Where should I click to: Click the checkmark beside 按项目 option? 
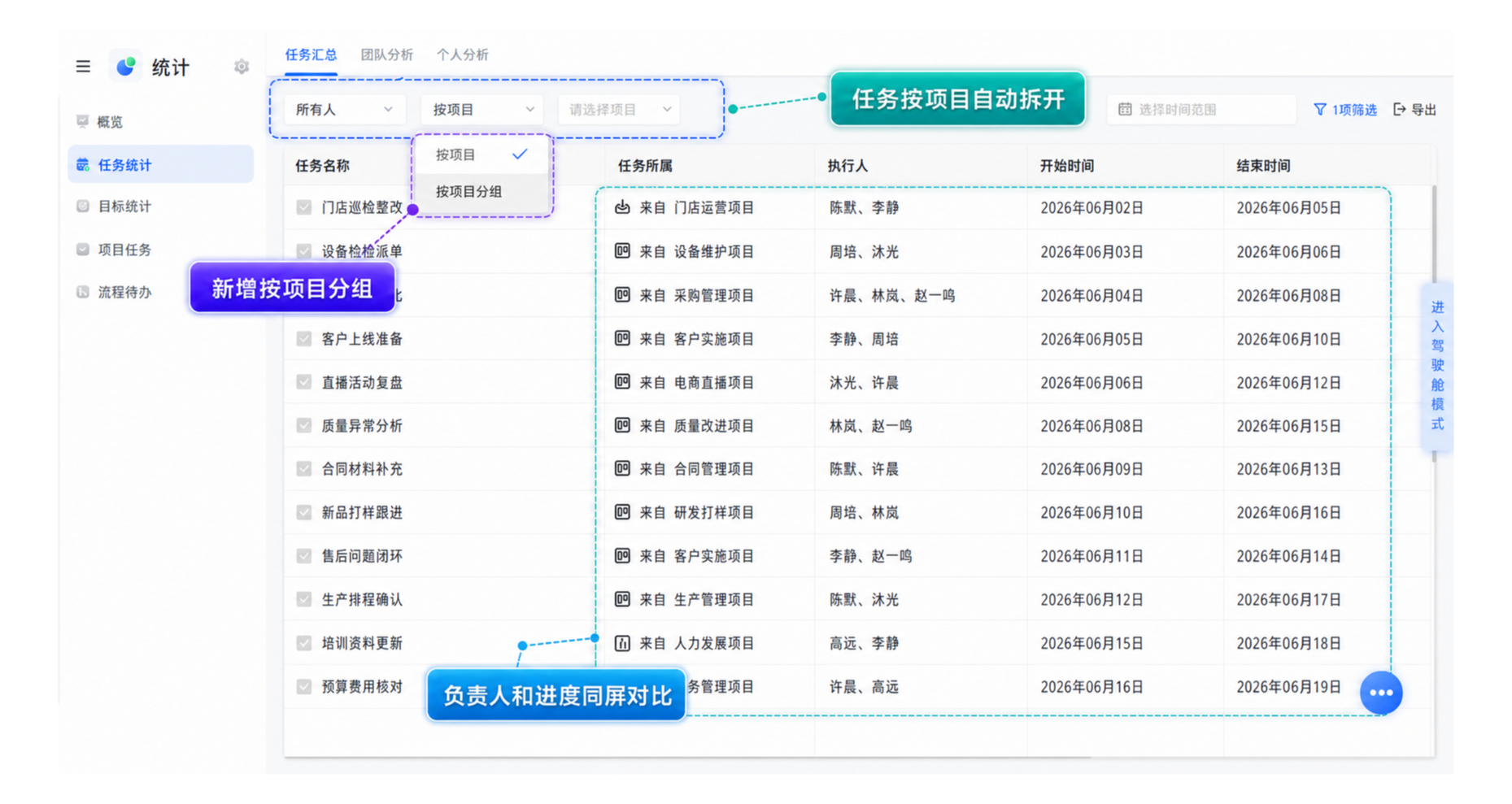(x=520, y=154)
